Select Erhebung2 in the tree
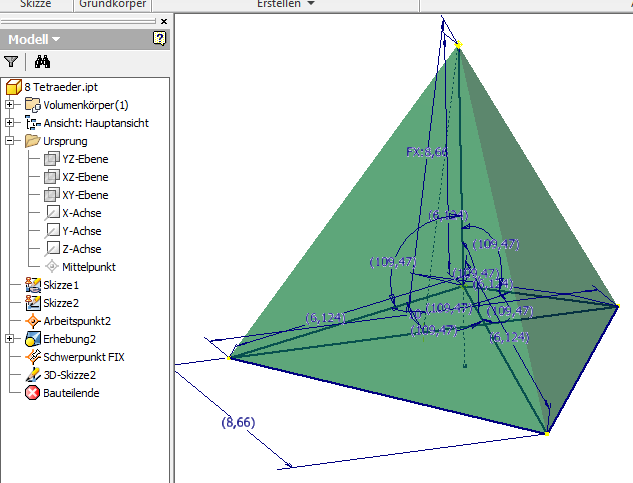The height and width of the screenshot is (483, 633). tap(69, 339)
